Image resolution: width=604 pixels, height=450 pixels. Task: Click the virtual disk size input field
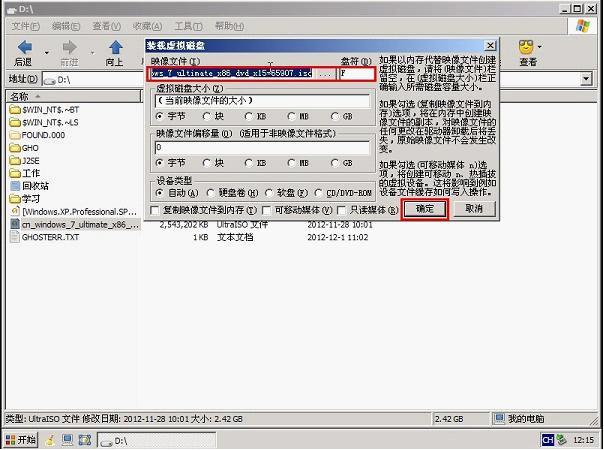point(262,101)
